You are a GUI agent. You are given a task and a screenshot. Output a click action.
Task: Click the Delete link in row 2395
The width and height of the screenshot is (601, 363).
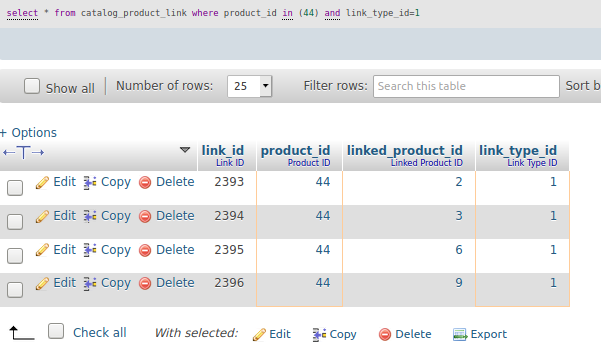[x=175, y=250]
